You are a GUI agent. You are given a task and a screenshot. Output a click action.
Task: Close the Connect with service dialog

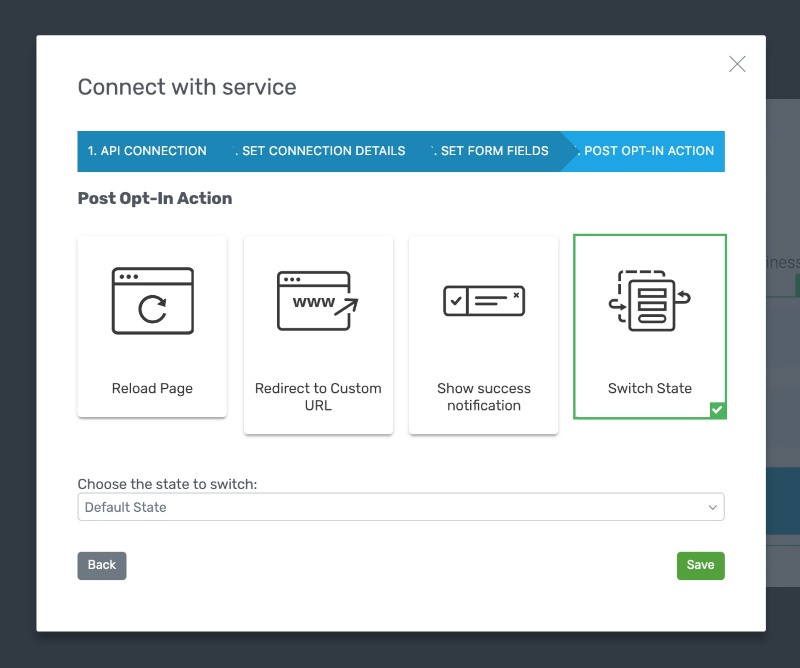737,64
